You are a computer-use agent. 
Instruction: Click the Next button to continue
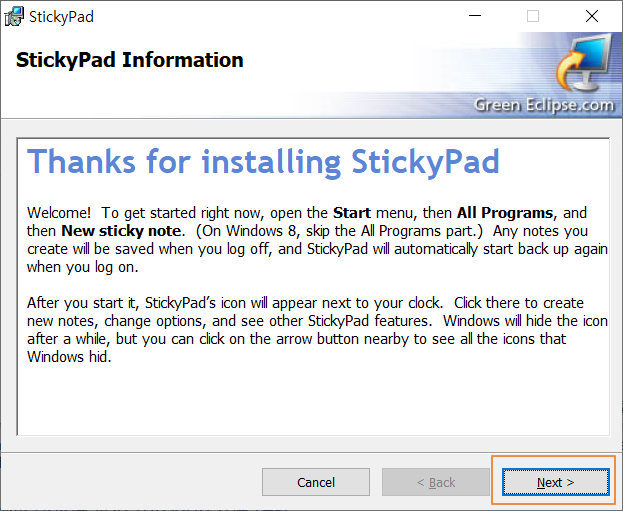pos(555,482)
